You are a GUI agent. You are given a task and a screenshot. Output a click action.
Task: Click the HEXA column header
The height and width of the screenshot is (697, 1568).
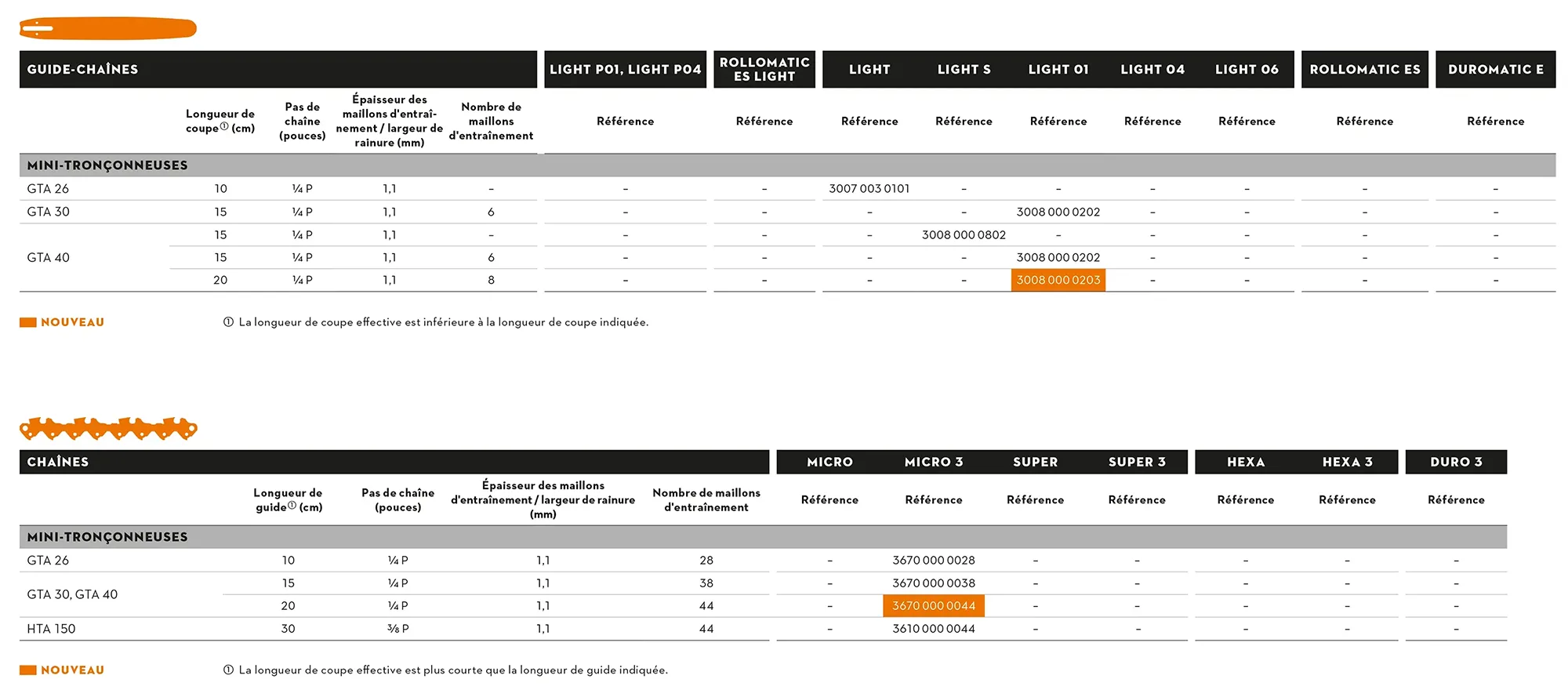click(1246, 462)
